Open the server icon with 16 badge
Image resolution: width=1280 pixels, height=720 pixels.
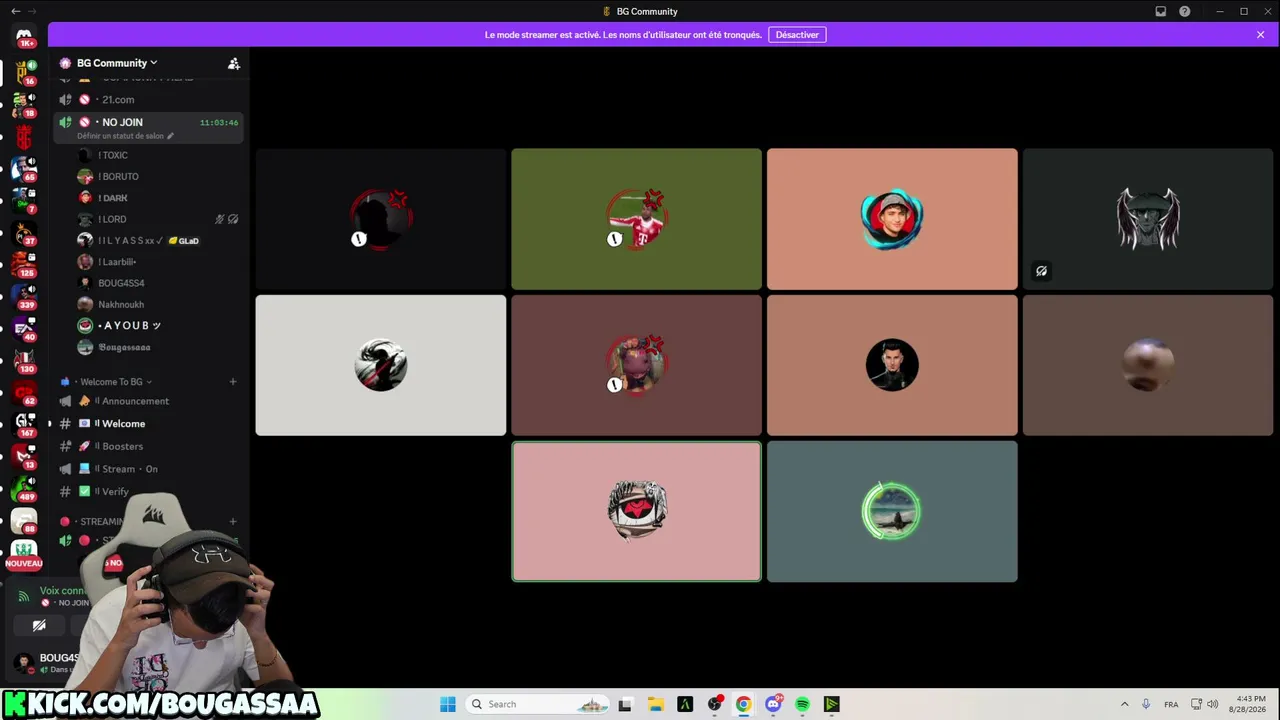(24, 72)
